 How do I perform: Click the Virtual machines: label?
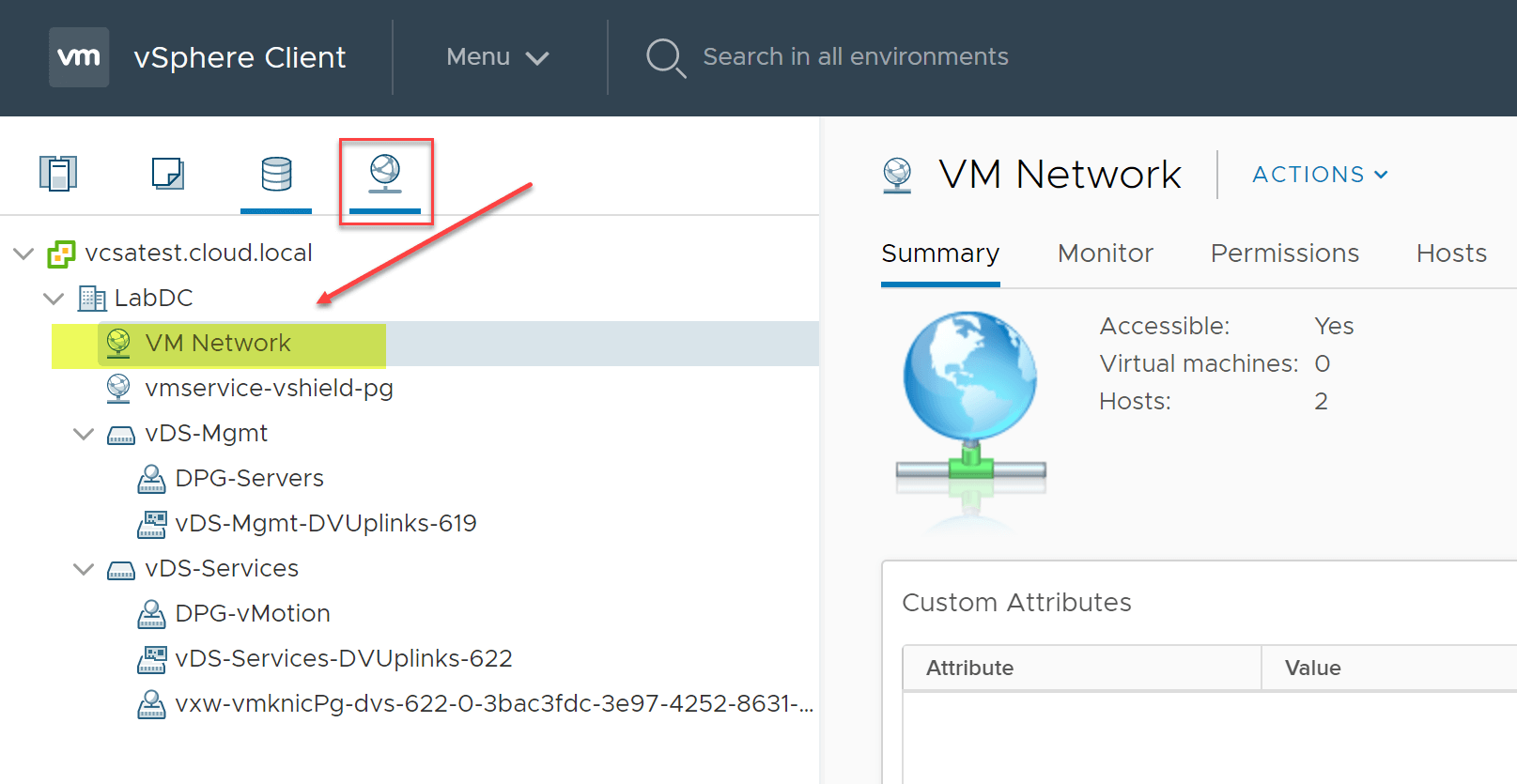(1199, 363)
